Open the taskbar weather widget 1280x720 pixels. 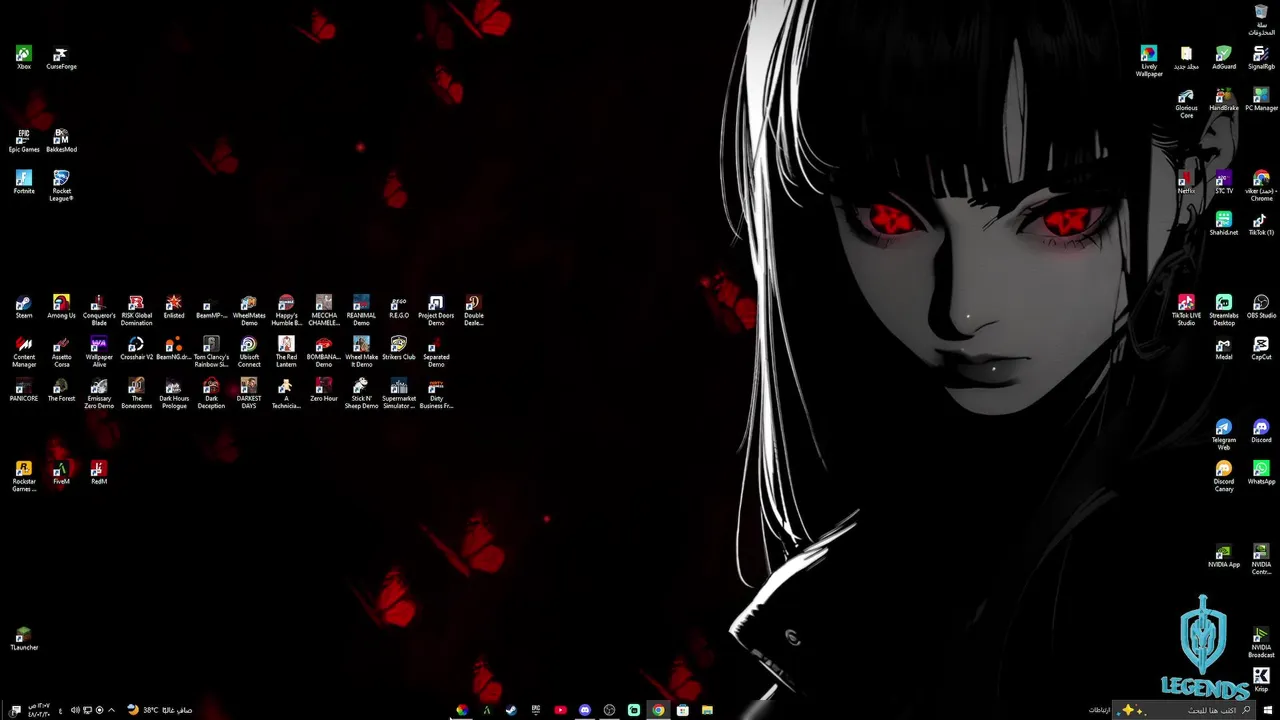click(160, 710)
